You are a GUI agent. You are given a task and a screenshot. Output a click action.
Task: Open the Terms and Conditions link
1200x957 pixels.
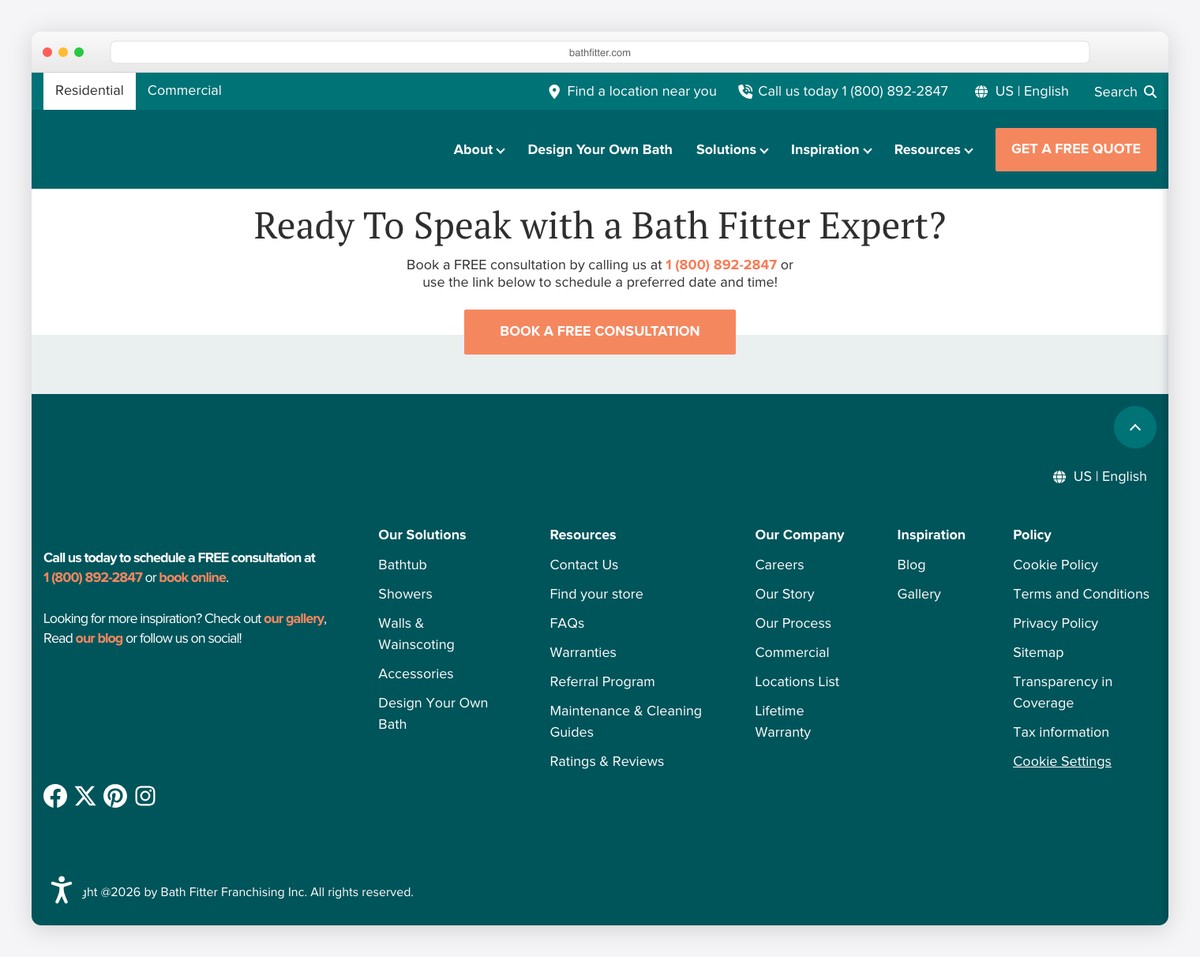click(1081, 594)
